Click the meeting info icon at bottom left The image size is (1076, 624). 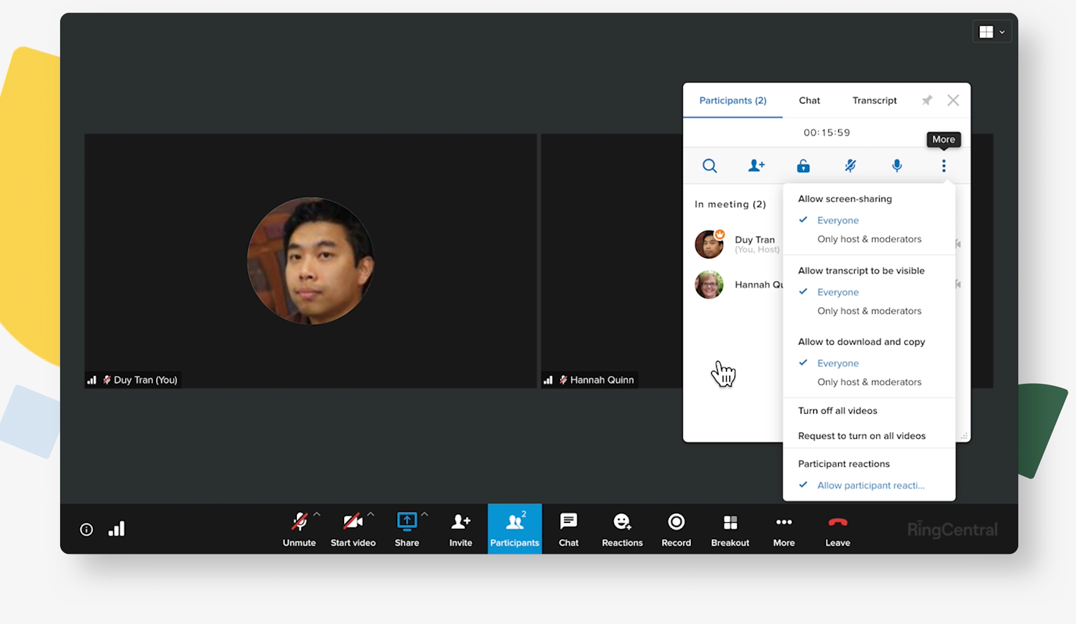click(x=86, y=530)
